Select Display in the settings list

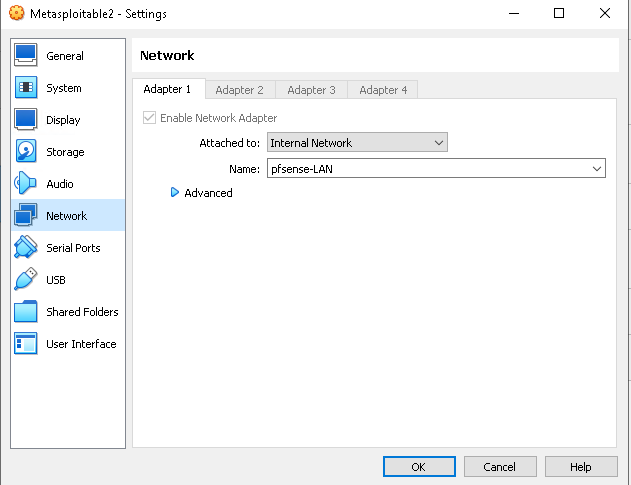pos(68,120)
